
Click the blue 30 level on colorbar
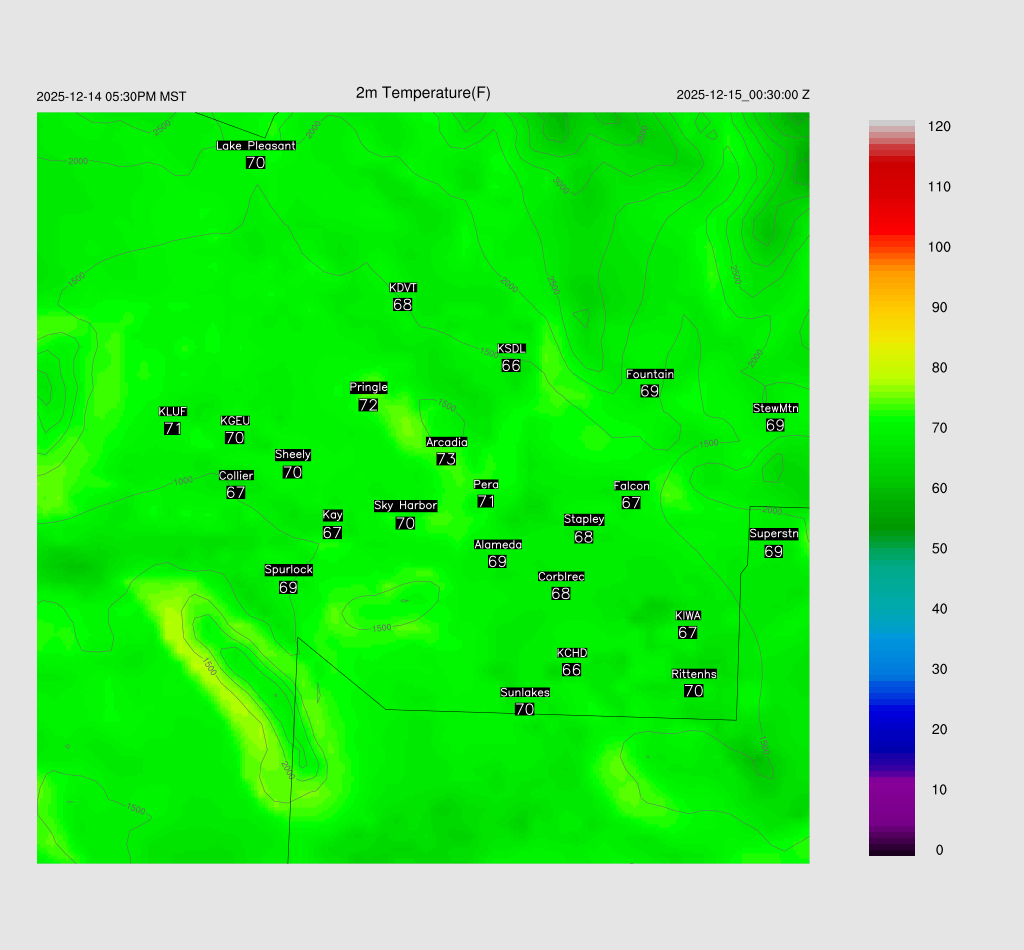pyautogui.click(x=891, y=669)
